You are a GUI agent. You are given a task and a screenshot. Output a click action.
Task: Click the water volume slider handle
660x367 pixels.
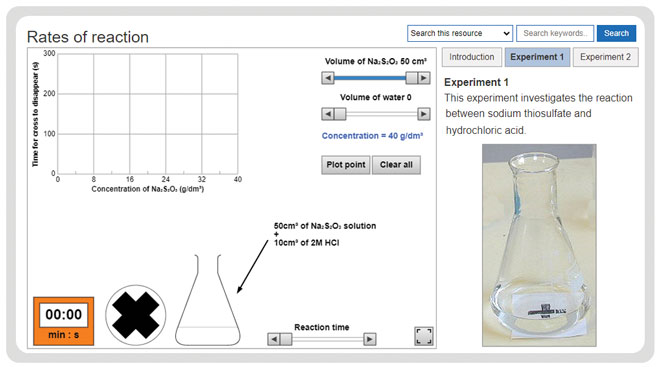click(x=340, y=114)
